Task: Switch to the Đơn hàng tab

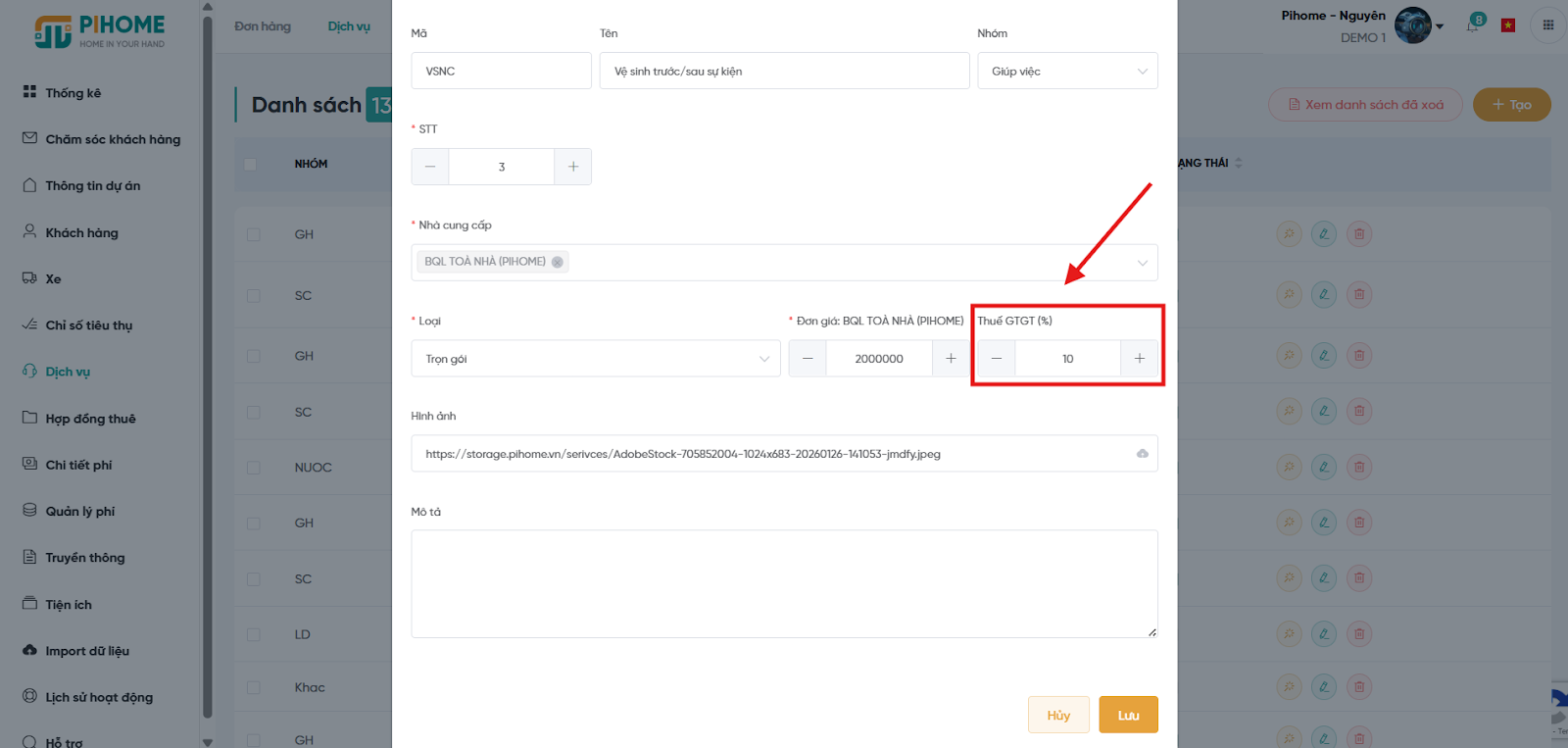Action: point(263,26)
